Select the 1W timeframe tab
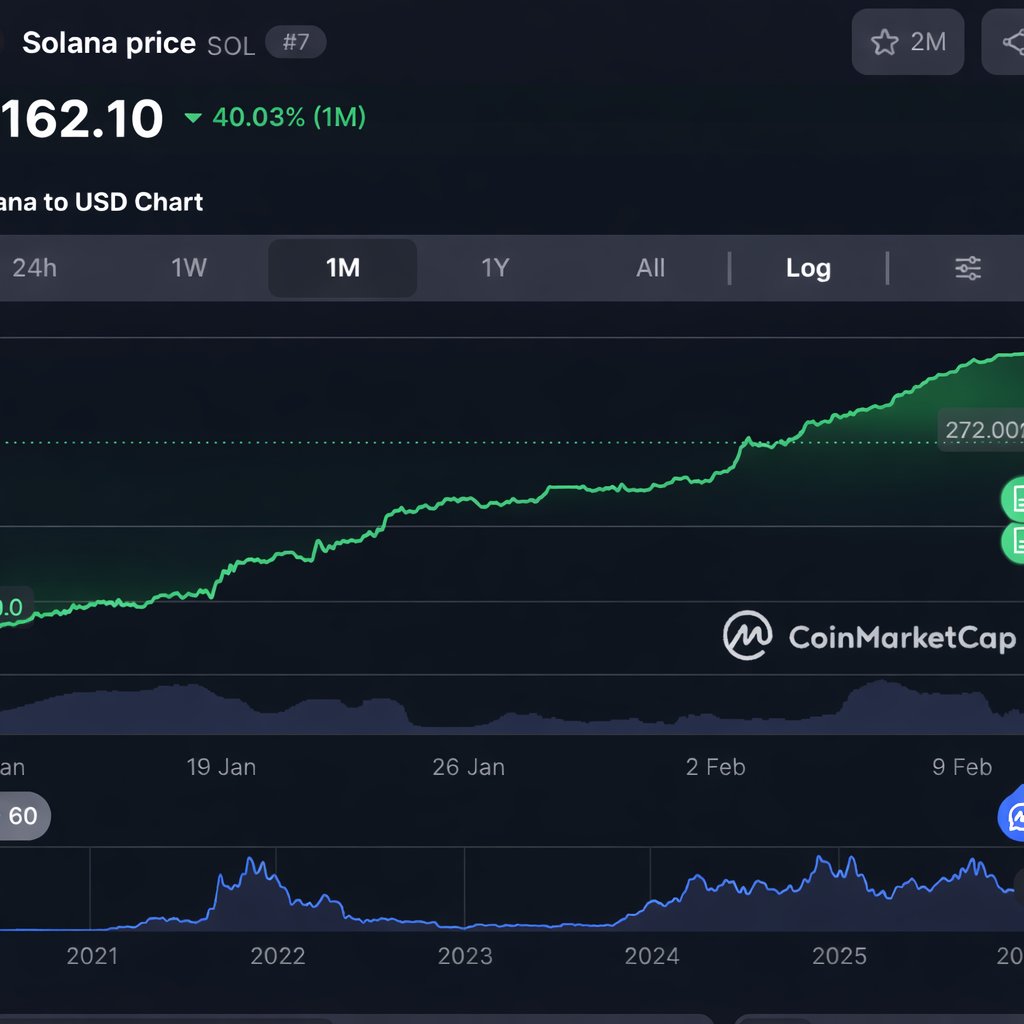 click(189, 268)
